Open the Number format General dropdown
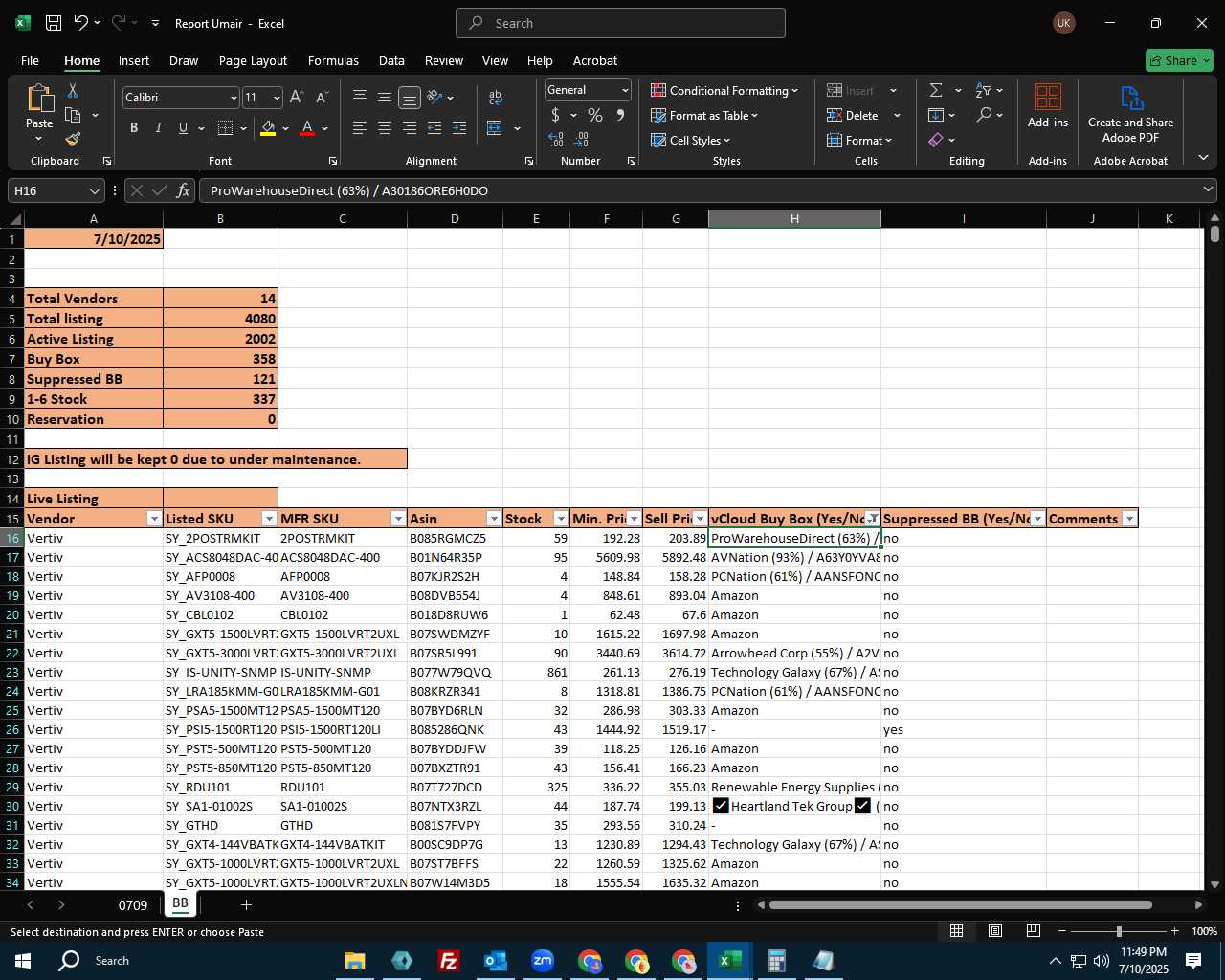 (625, 90)
